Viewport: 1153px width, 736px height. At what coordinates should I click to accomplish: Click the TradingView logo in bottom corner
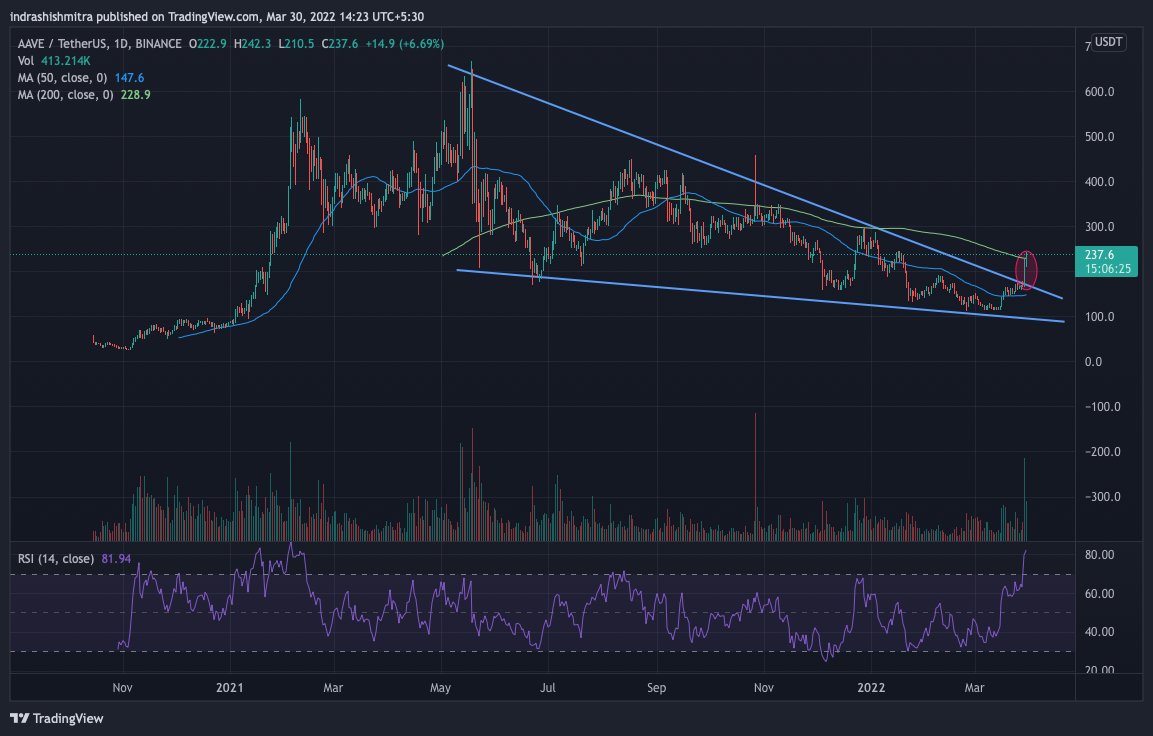click(57, 718)
